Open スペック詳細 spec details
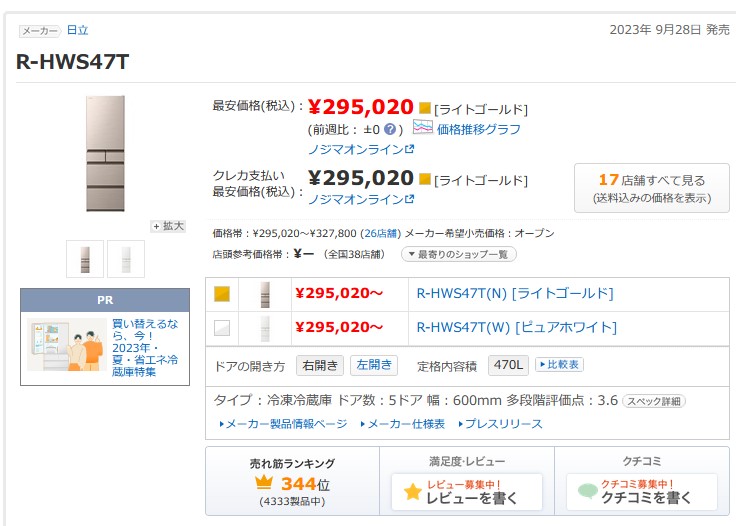 pos(654,401)
